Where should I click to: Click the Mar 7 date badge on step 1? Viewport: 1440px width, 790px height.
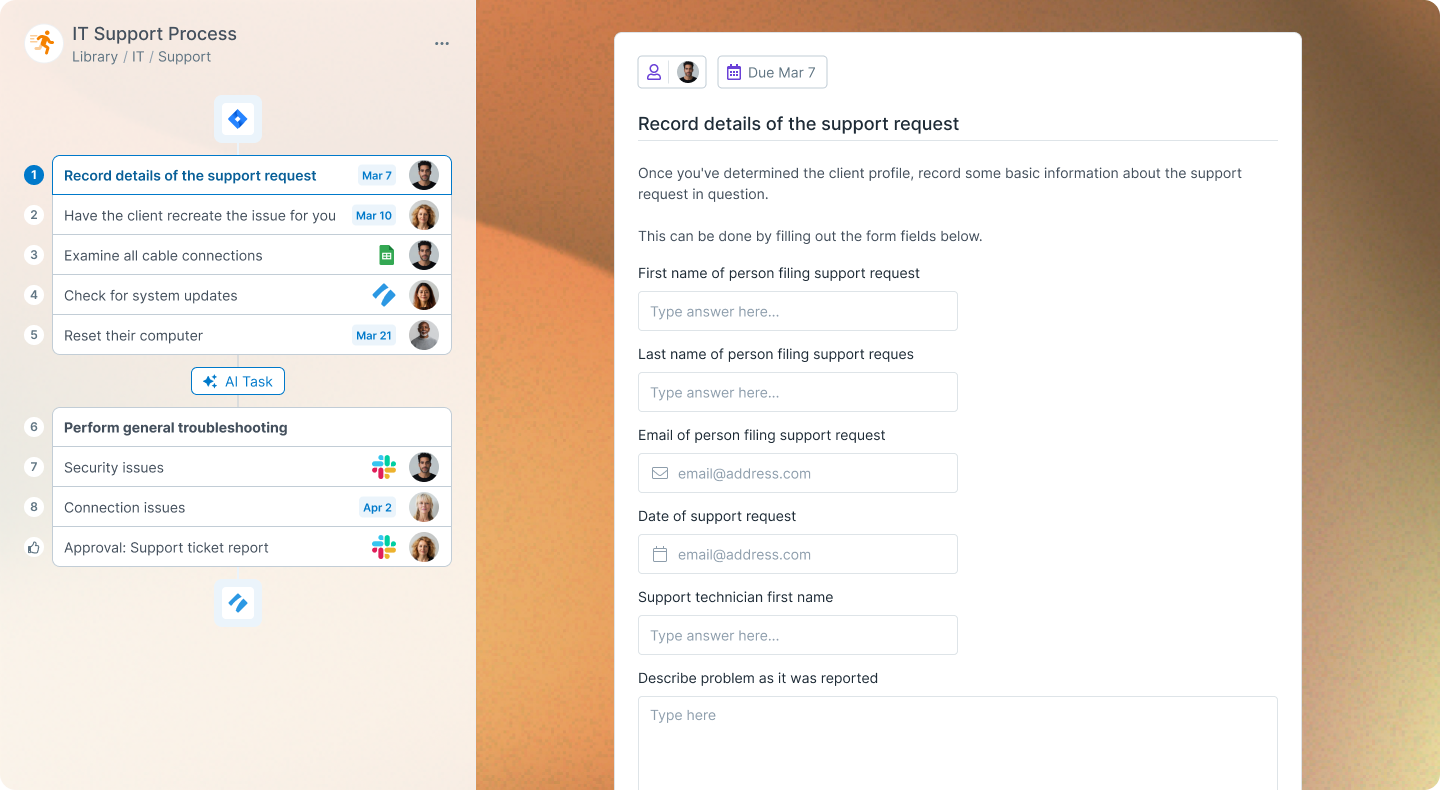[x=377, y=175]
